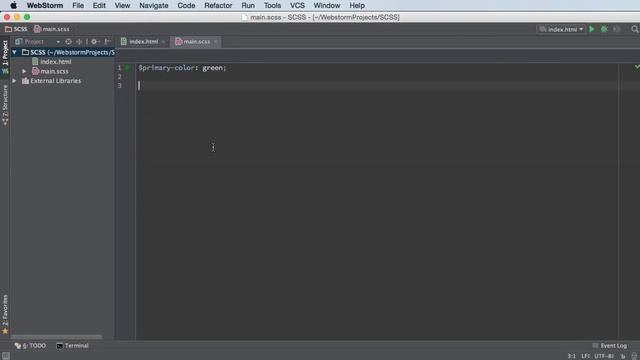Open the File menu
This screenshot has height=360, width=640.
coord(78,5)
